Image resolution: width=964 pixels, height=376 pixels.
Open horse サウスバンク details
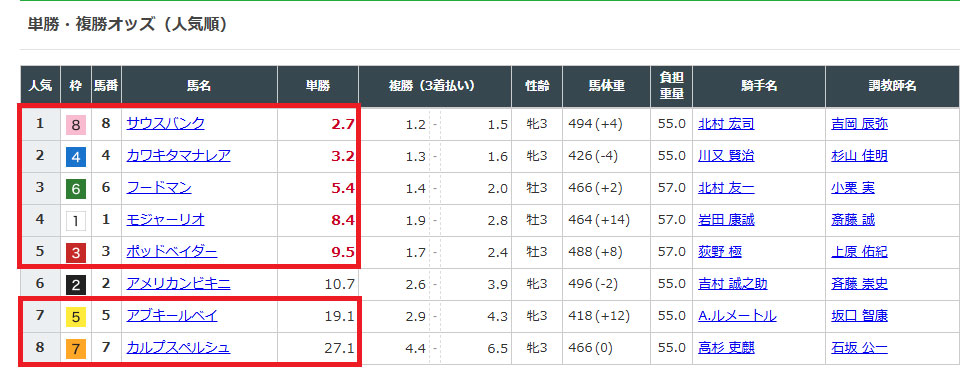coord(165,124)
